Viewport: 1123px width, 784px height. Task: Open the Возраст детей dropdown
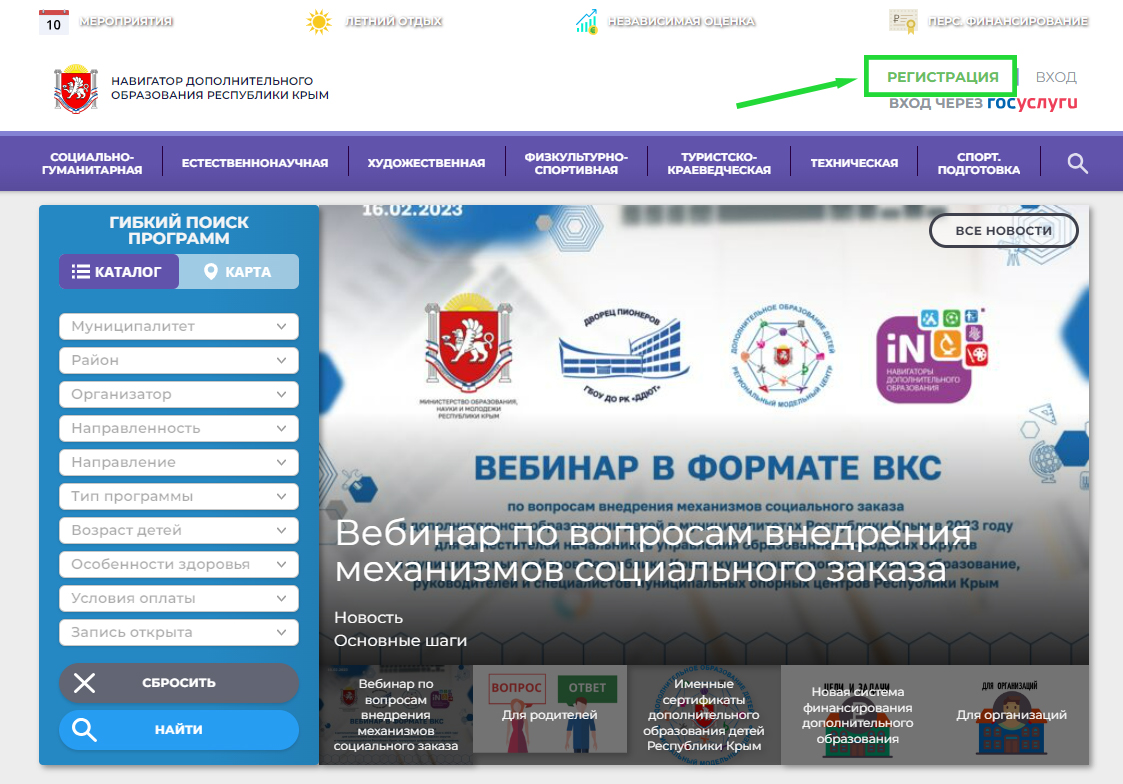(x=179, y=530)
